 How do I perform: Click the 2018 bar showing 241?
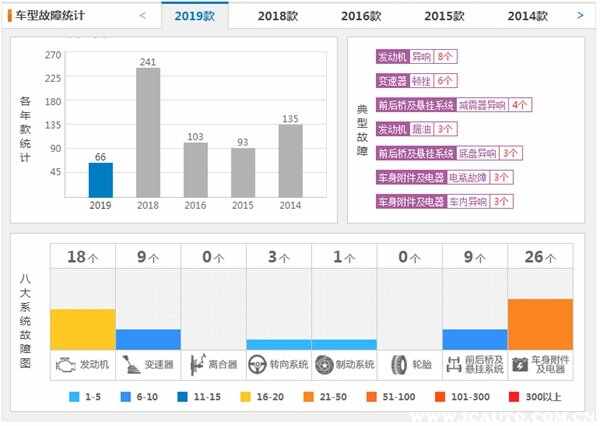click(148, 132)
